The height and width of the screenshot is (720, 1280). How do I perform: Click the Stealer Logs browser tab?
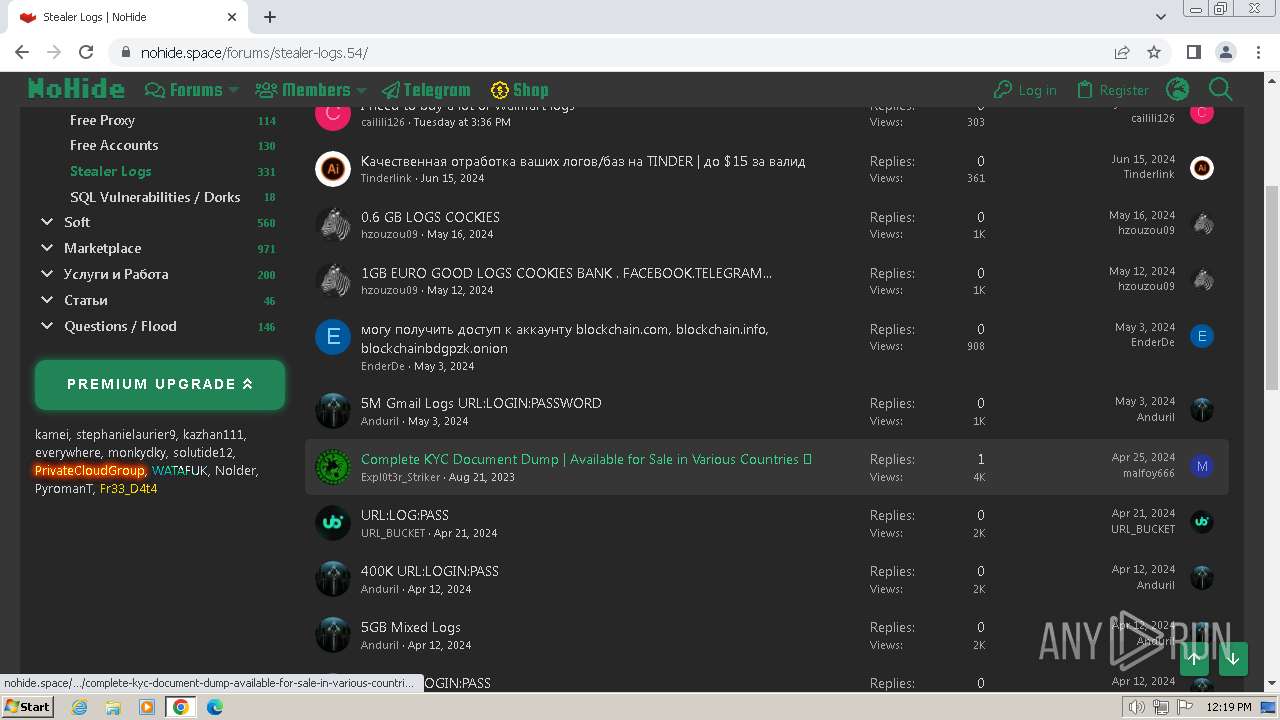point(130,17)
